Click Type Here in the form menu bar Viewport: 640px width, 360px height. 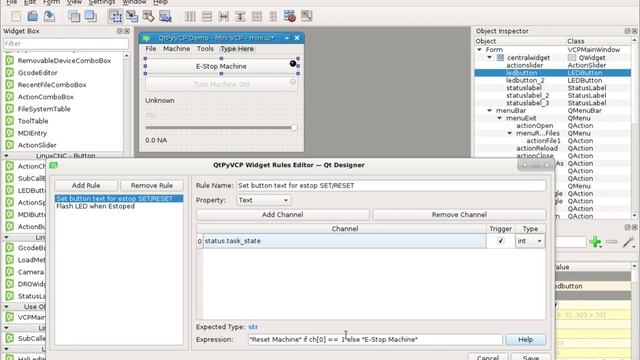(x=237, y=49)
